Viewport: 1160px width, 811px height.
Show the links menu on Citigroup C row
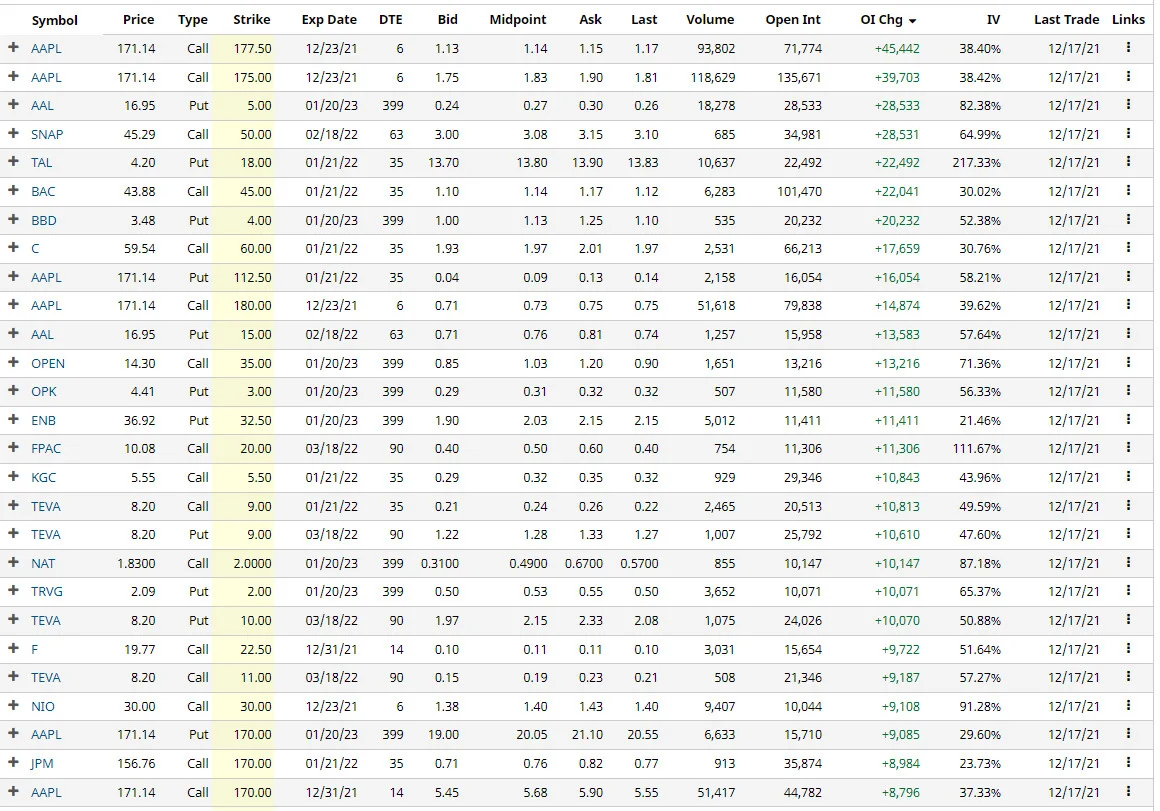coord(1128,247)
